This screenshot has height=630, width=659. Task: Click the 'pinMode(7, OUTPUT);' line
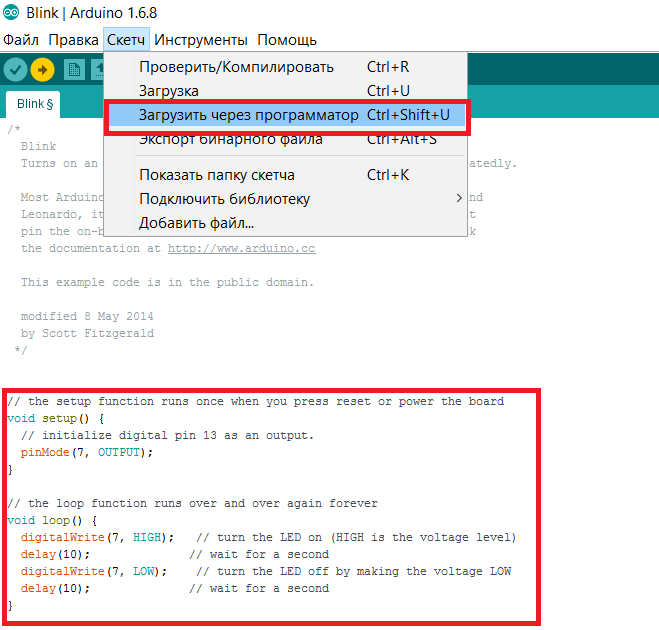point(87,453)
